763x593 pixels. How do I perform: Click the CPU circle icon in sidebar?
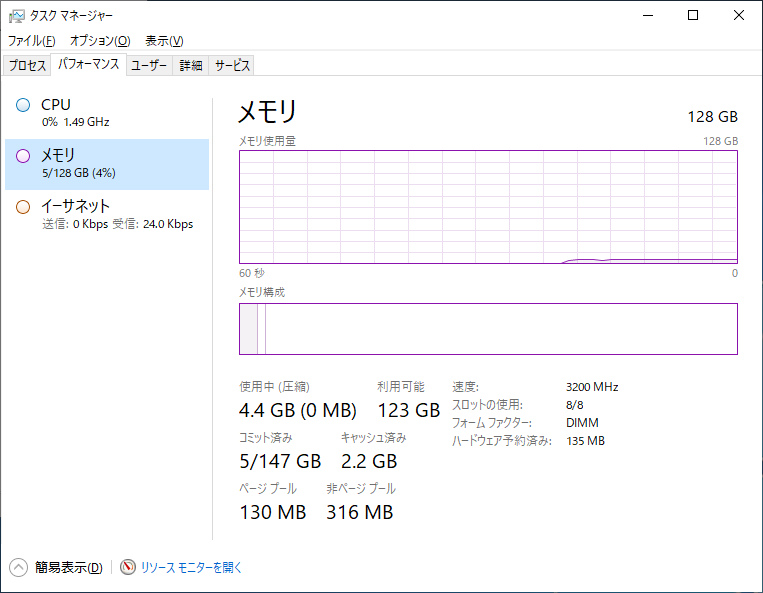[23, 105]
